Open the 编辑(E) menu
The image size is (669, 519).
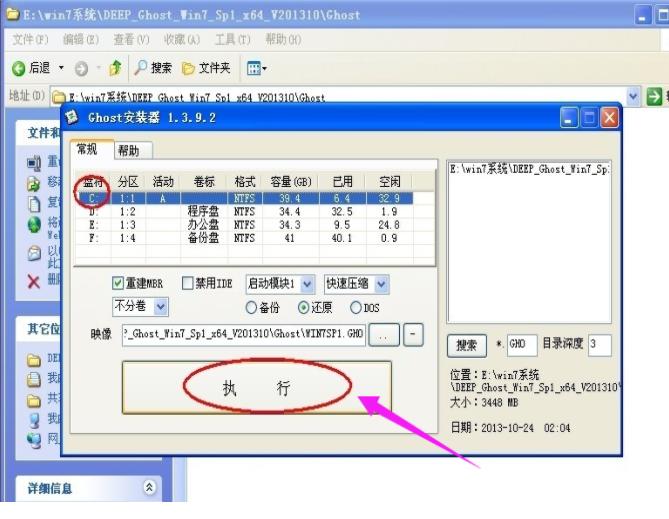click(x=81, y=40)
